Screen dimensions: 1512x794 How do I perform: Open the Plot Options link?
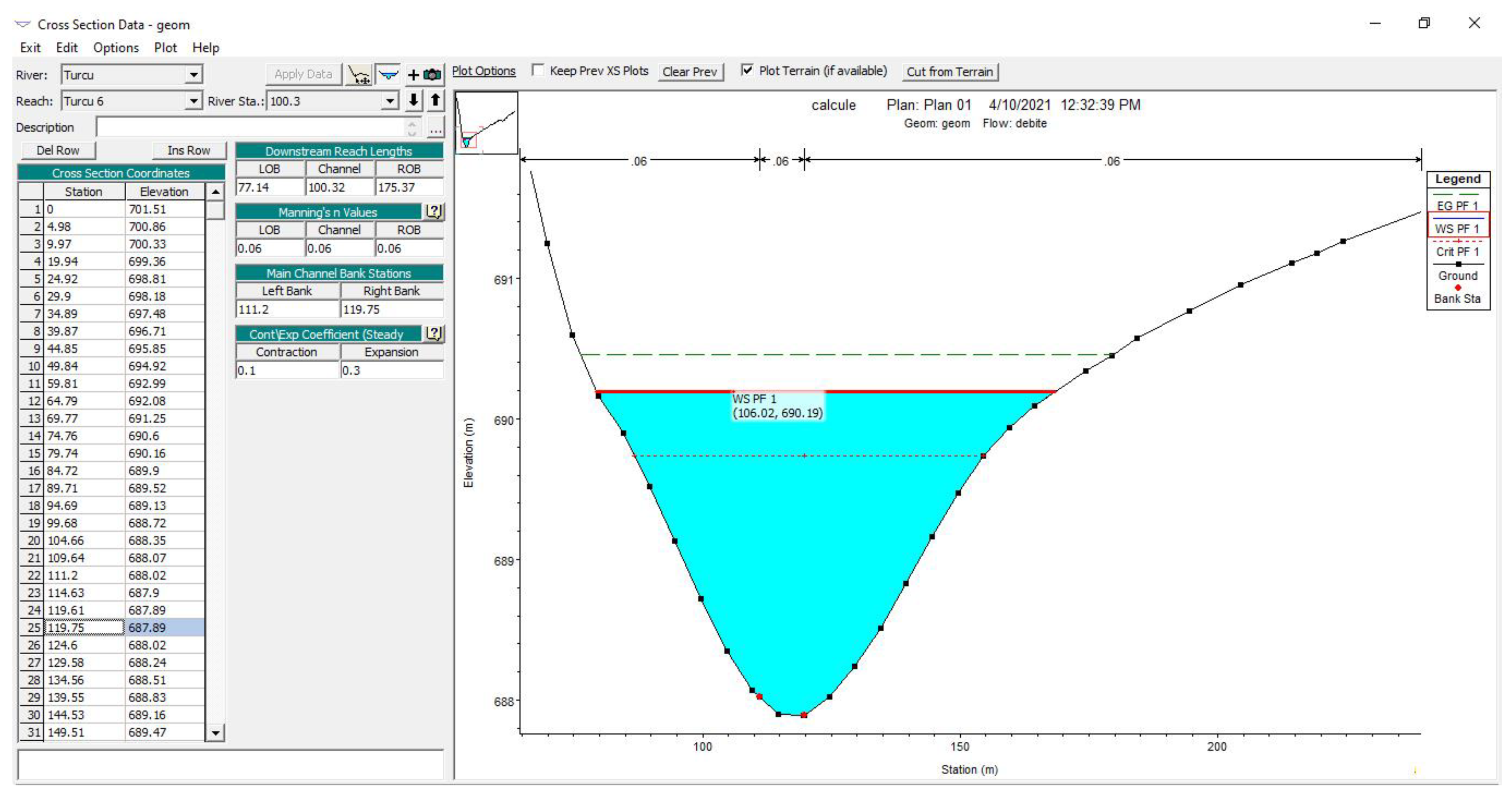click(483, 71)
